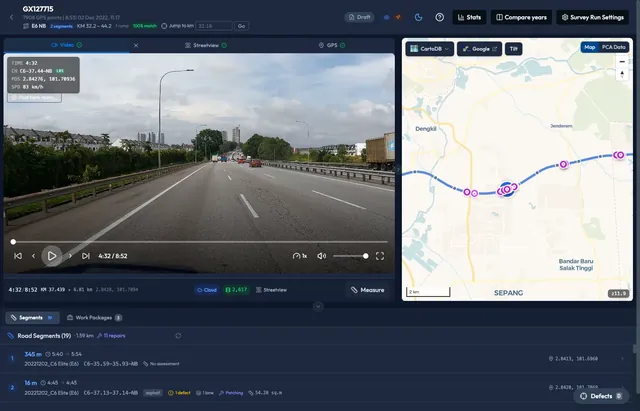
Task: Expand segment 1 row chevron
Action: pyautogui.click(x=622, y=358)
